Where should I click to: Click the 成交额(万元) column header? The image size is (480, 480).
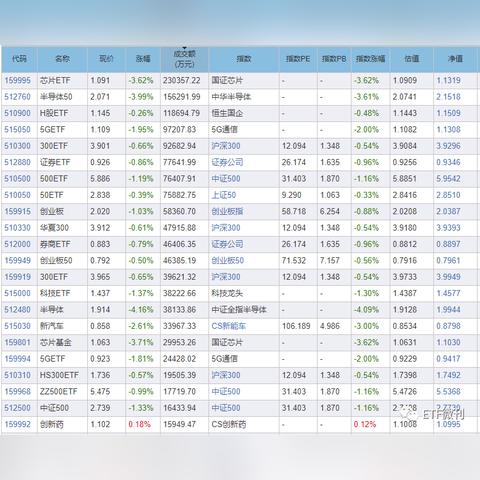click(184, 59)
